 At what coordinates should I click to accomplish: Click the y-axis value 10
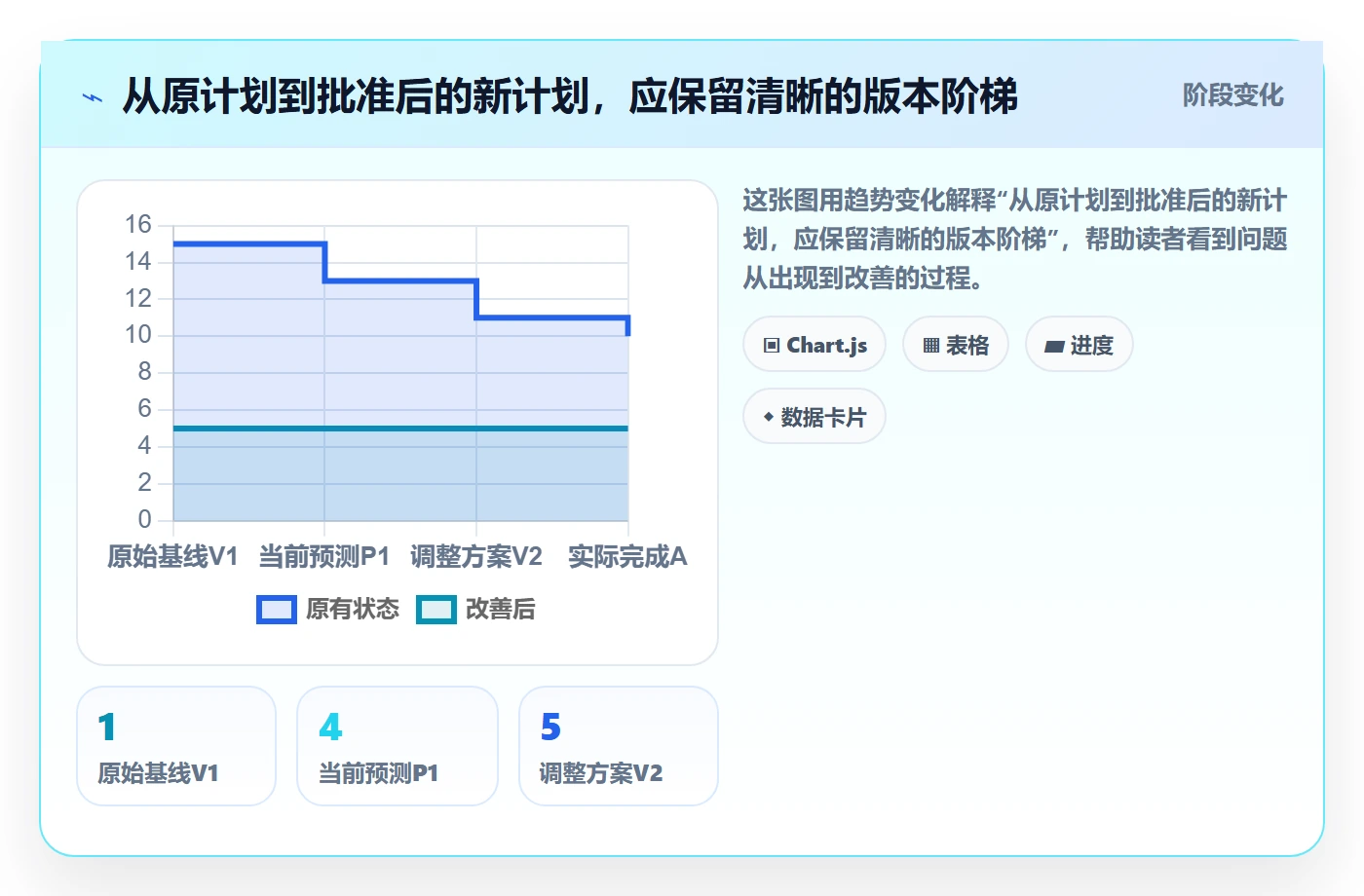pyautogui.click(x=138, y=335)
